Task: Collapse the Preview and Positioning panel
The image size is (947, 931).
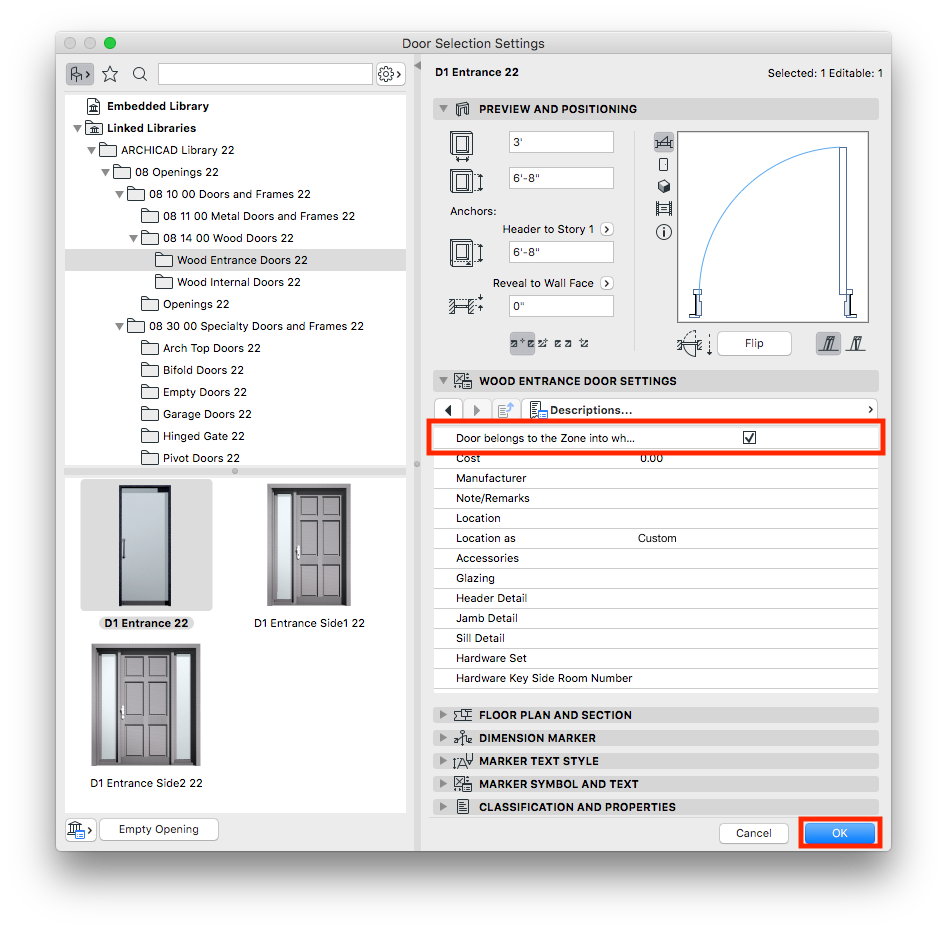Action: [x=443, y=109]
